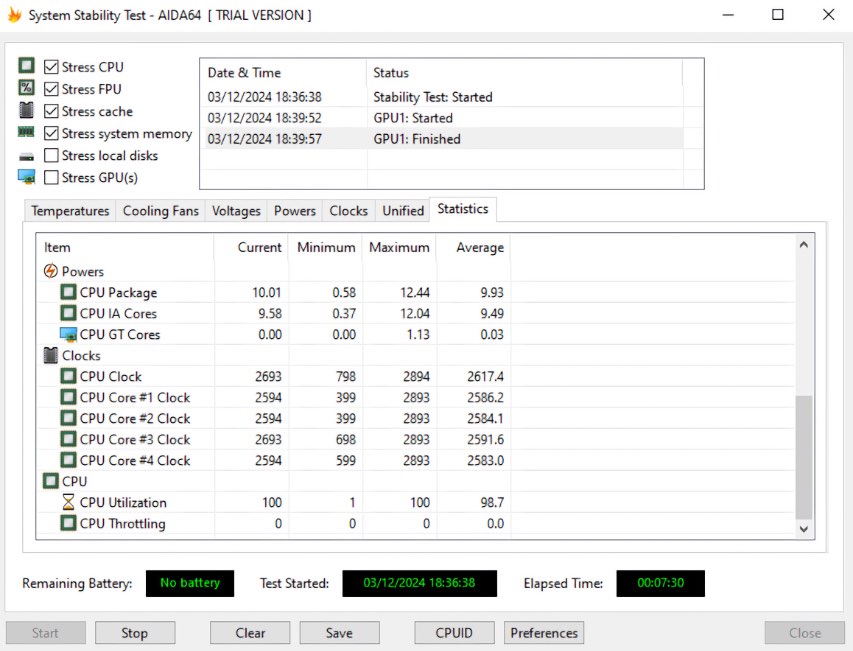
Task: Click the CPU Utilization hourglass icon
Action: point(68,502)
